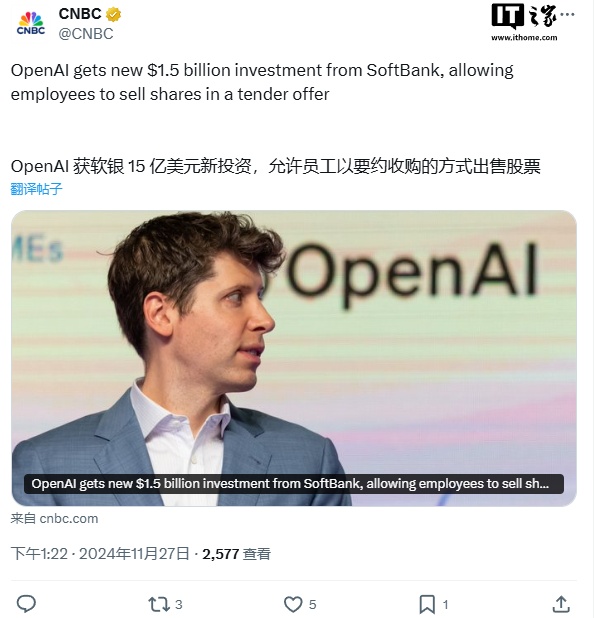Open the CNBC peacock profile avatar

(x=31, y=23)
